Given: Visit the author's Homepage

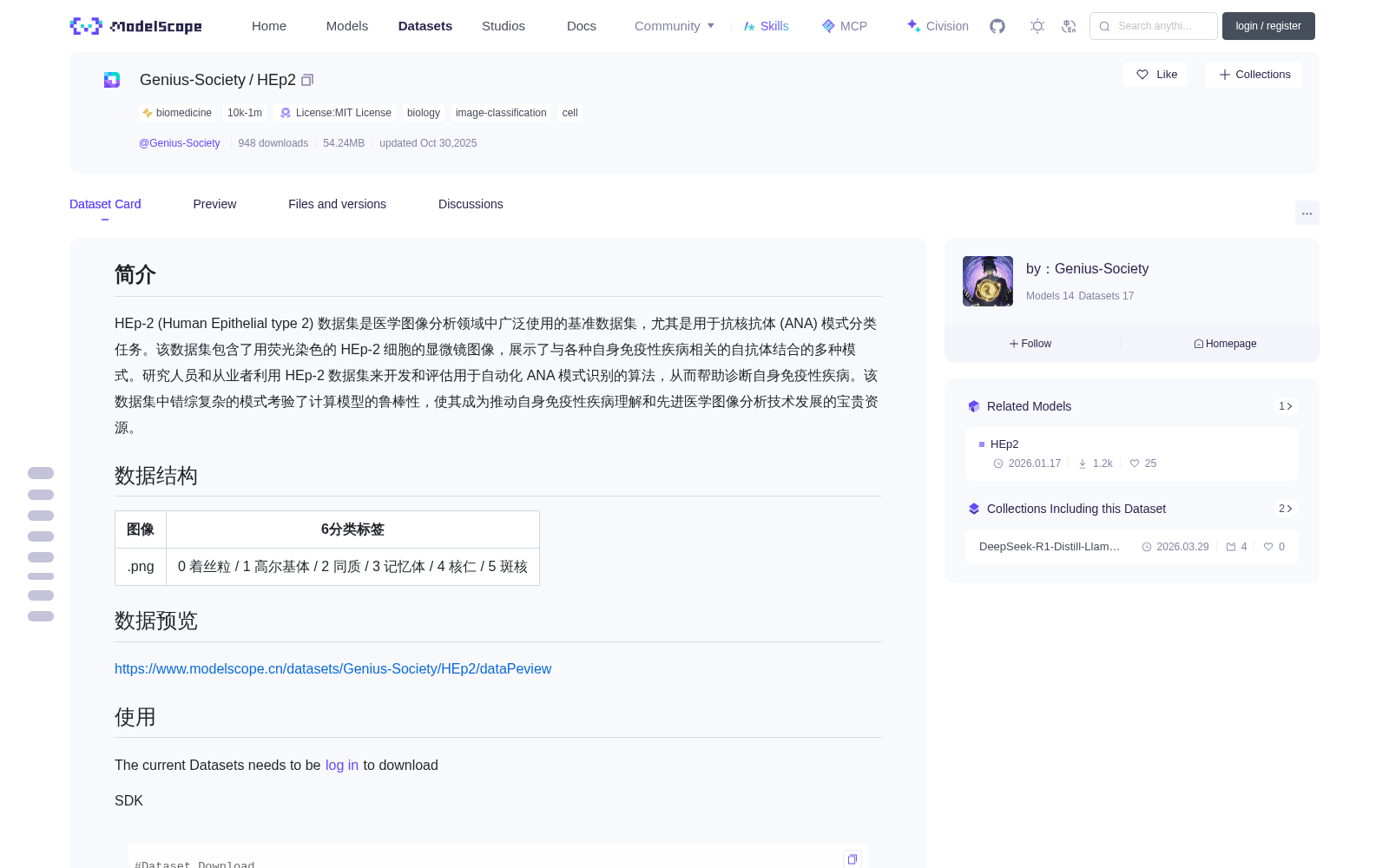Looking at the screenshot, I should [1225, 344].
